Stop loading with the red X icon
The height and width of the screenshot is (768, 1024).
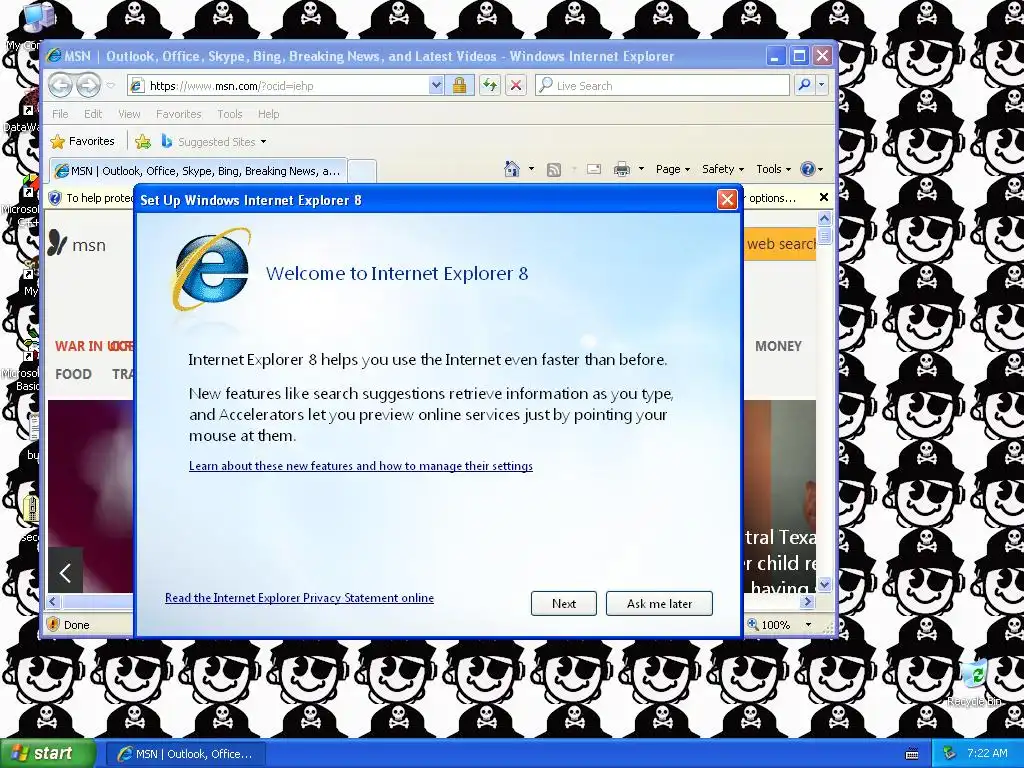(x=516, y=86)
